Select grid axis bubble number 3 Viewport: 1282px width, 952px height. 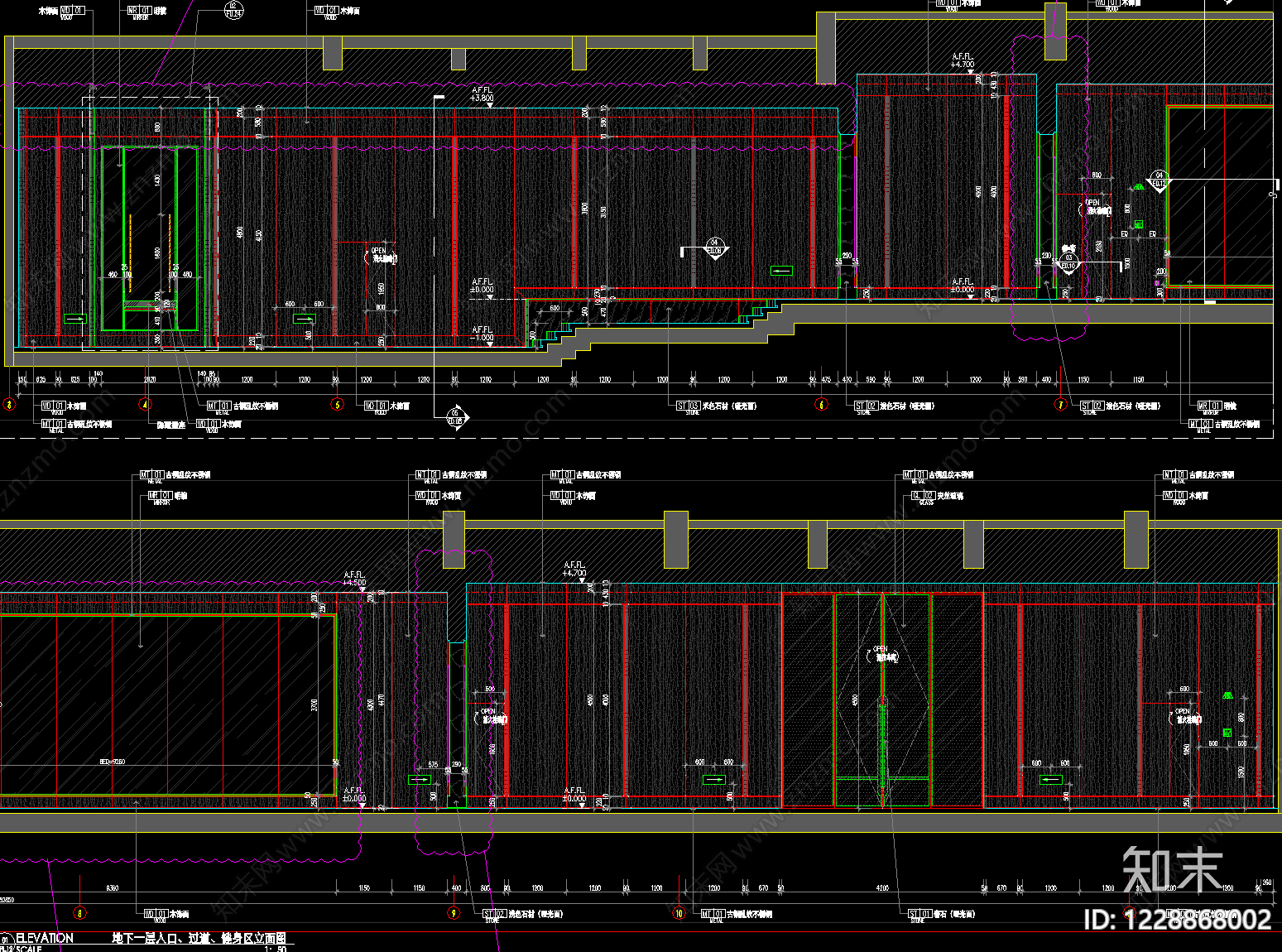[9, 405]
